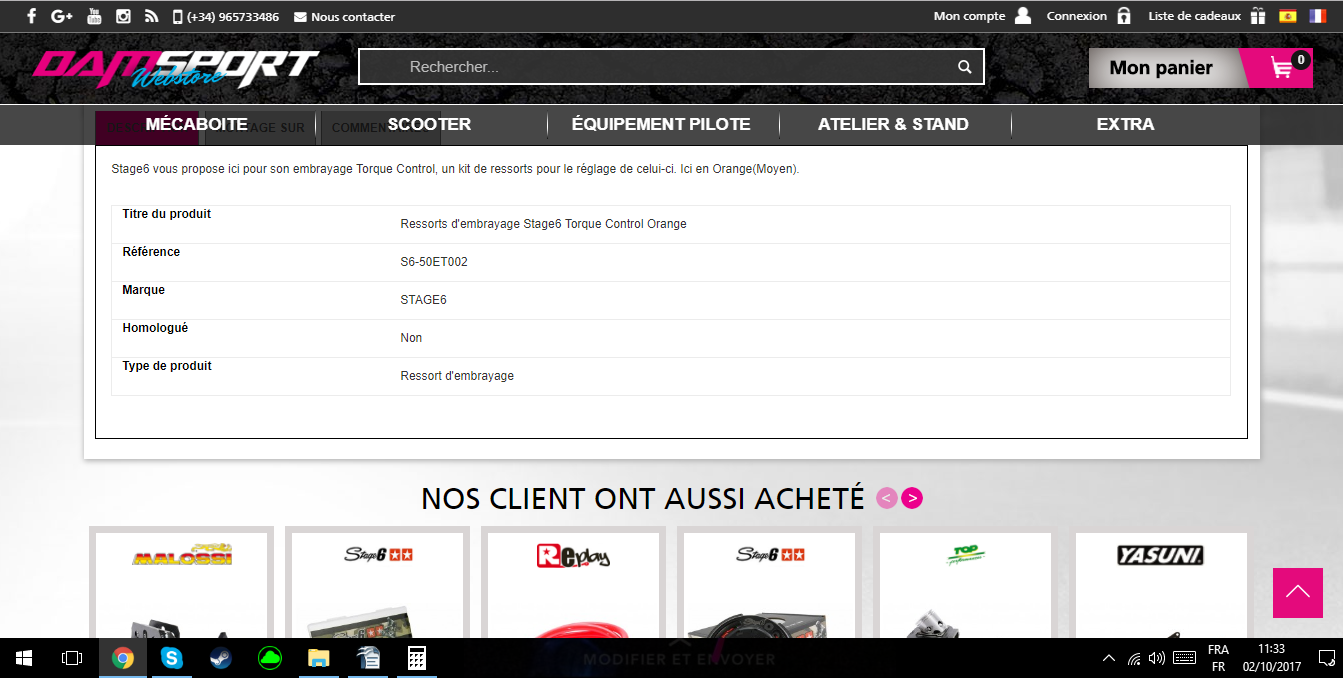The width and height of the screenshot is (1343, 678).
Task: Open the MÉCABOITE menu
Action: coord(196,124)
